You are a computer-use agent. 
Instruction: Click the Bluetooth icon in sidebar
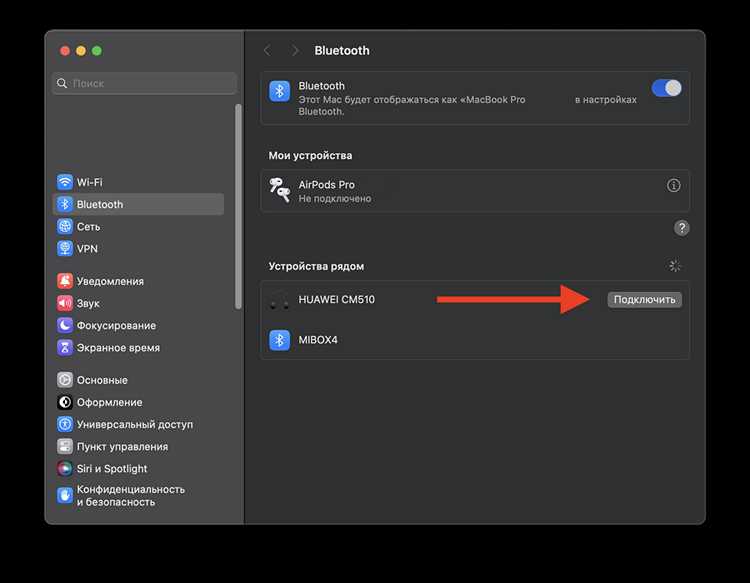(65, 204)
